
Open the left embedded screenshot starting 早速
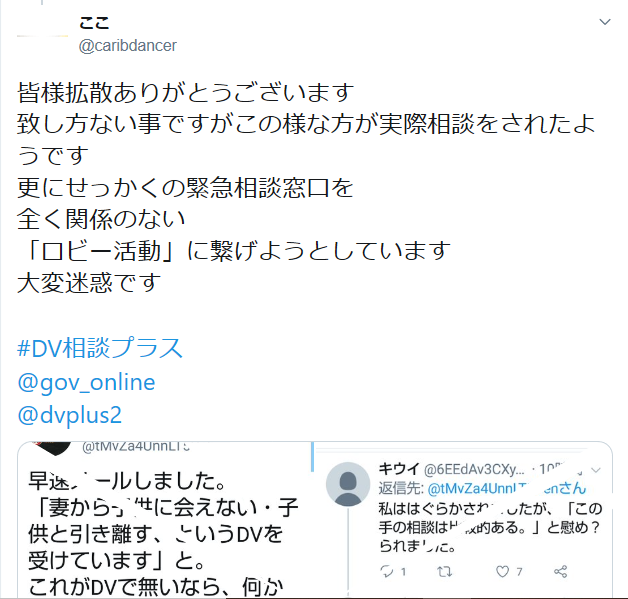point(164,519)
